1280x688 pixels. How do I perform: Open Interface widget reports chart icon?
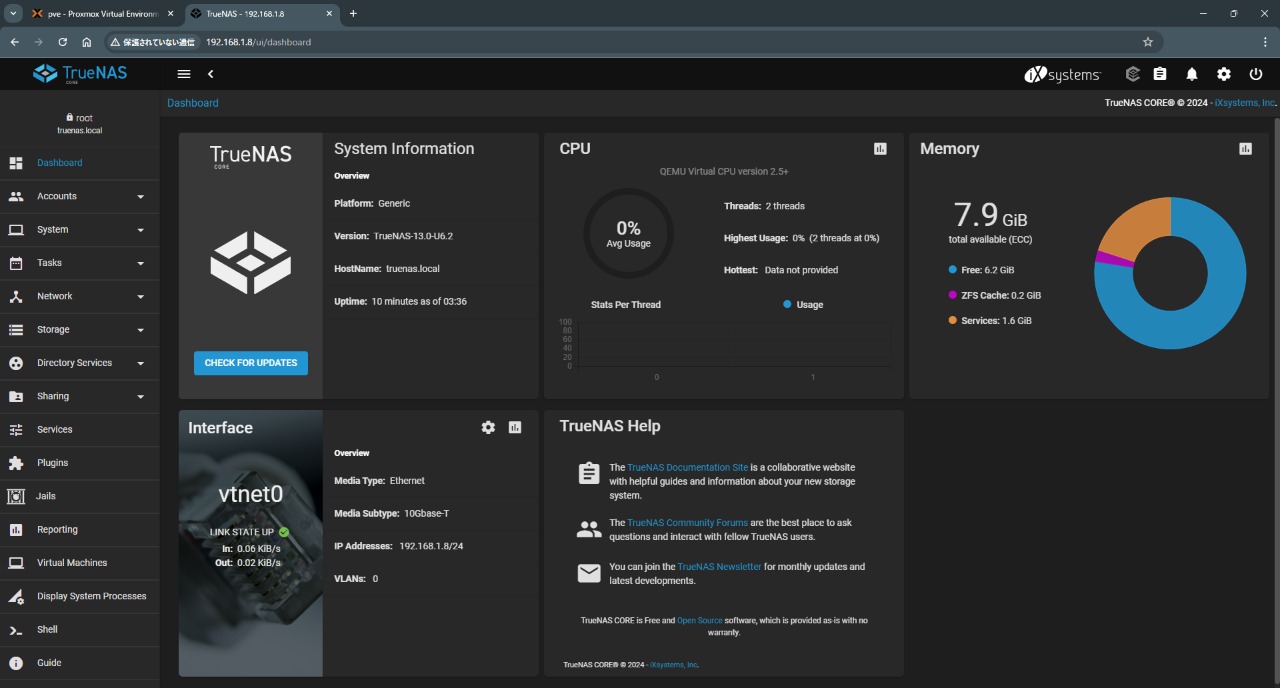coord(515,427)
